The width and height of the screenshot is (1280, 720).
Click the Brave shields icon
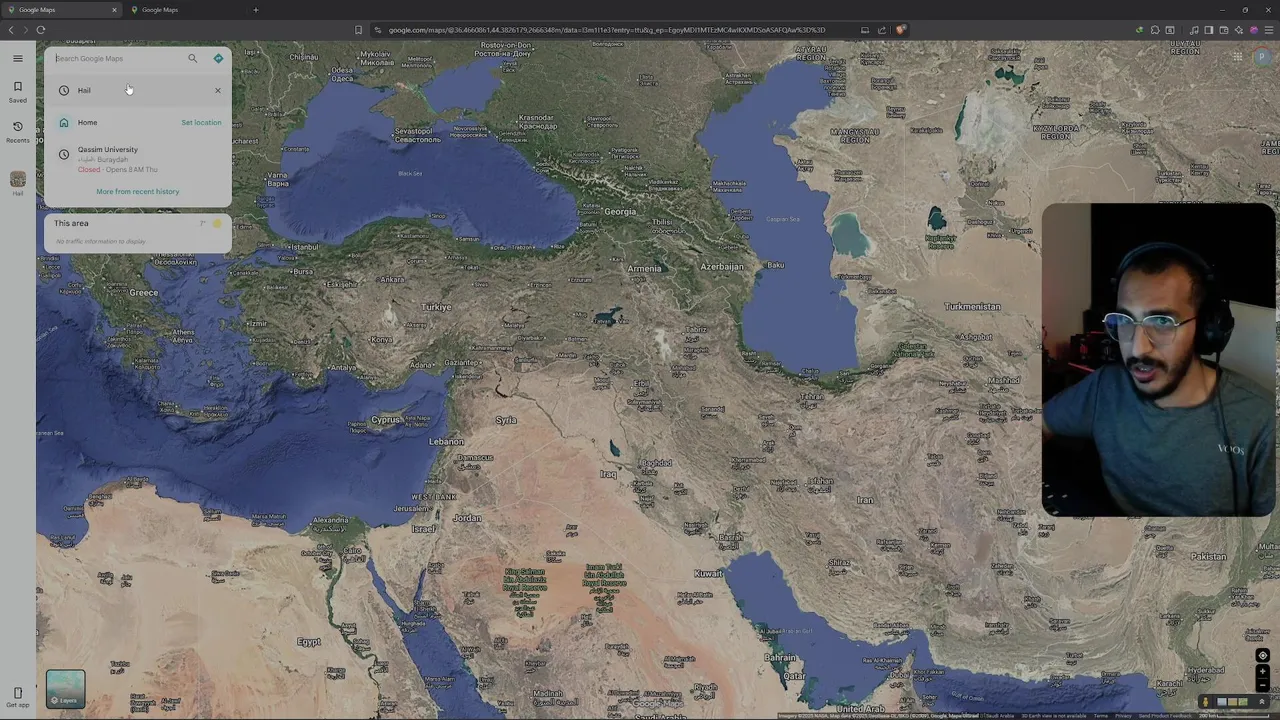coord(900,30)
